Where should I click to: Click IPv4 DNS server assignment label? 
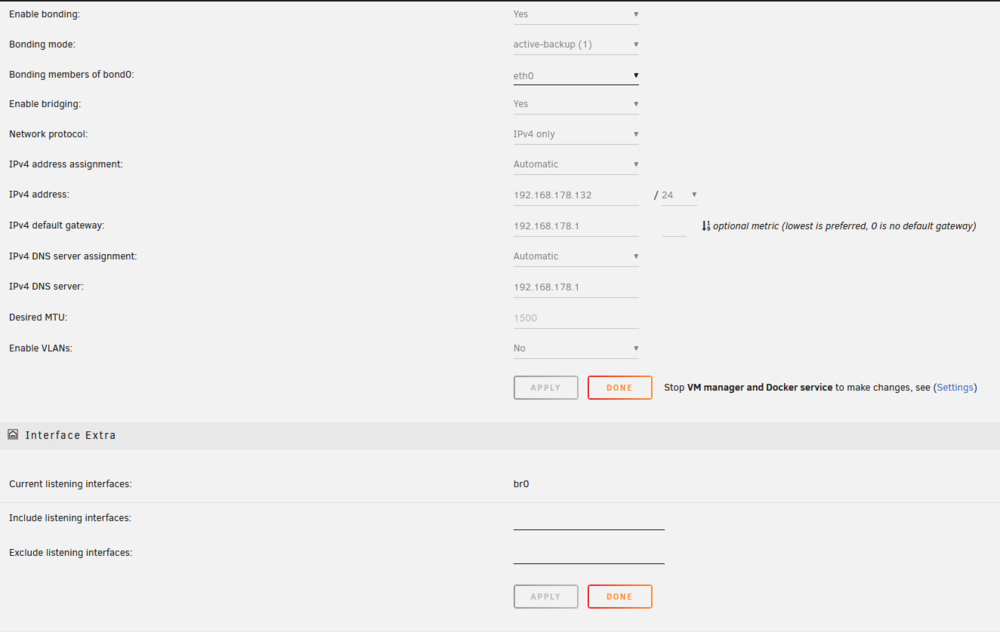tap(73, 256)
